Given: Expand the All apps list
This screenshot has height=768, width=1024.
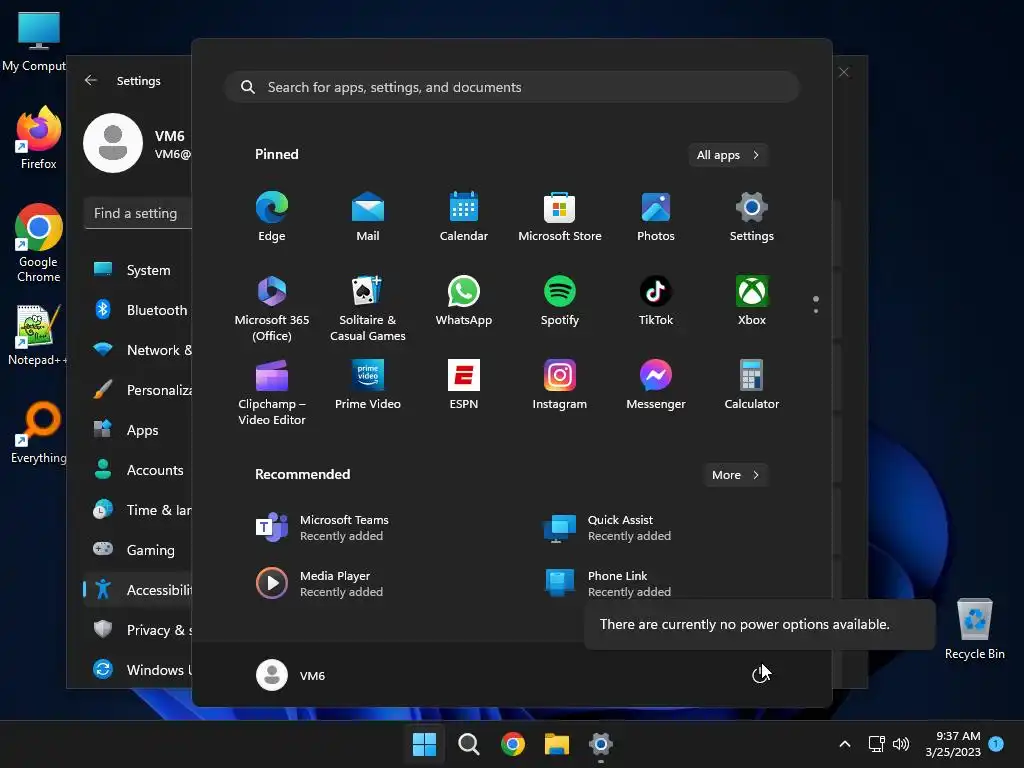Looking at the screenshot, I should 728,155.
